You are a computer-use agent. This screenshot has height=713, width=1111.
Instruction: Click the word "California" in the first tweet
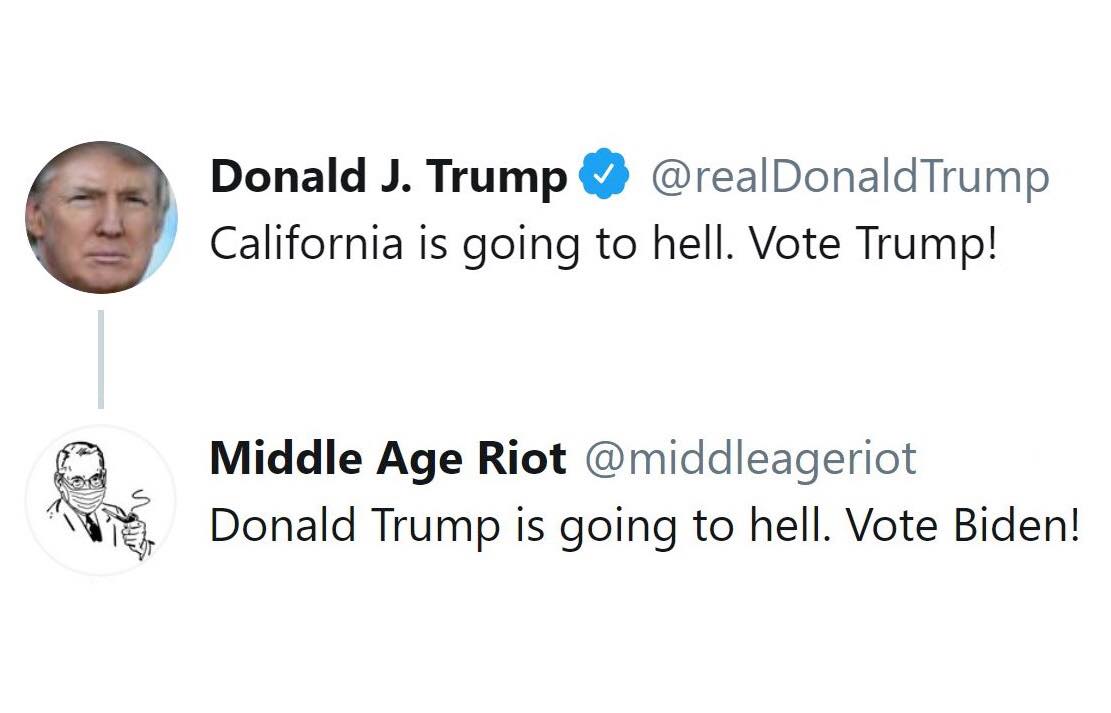[x=306, y=244]
